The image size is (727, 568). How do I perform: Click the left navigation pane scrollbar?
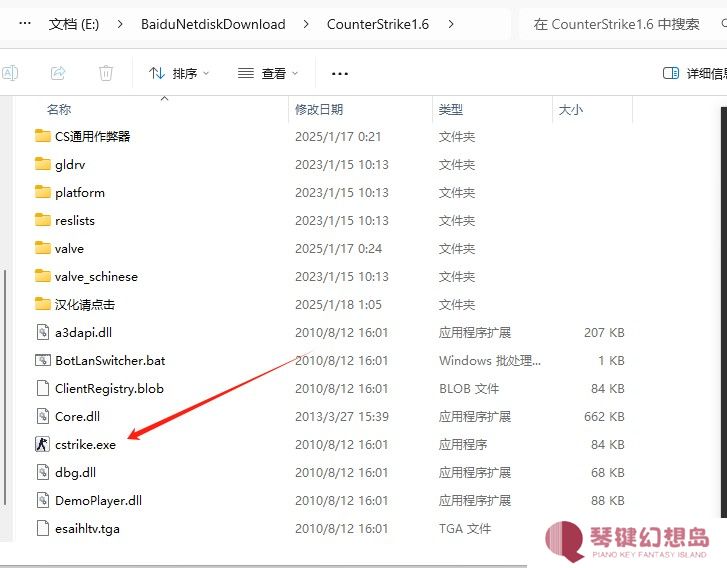5,387
